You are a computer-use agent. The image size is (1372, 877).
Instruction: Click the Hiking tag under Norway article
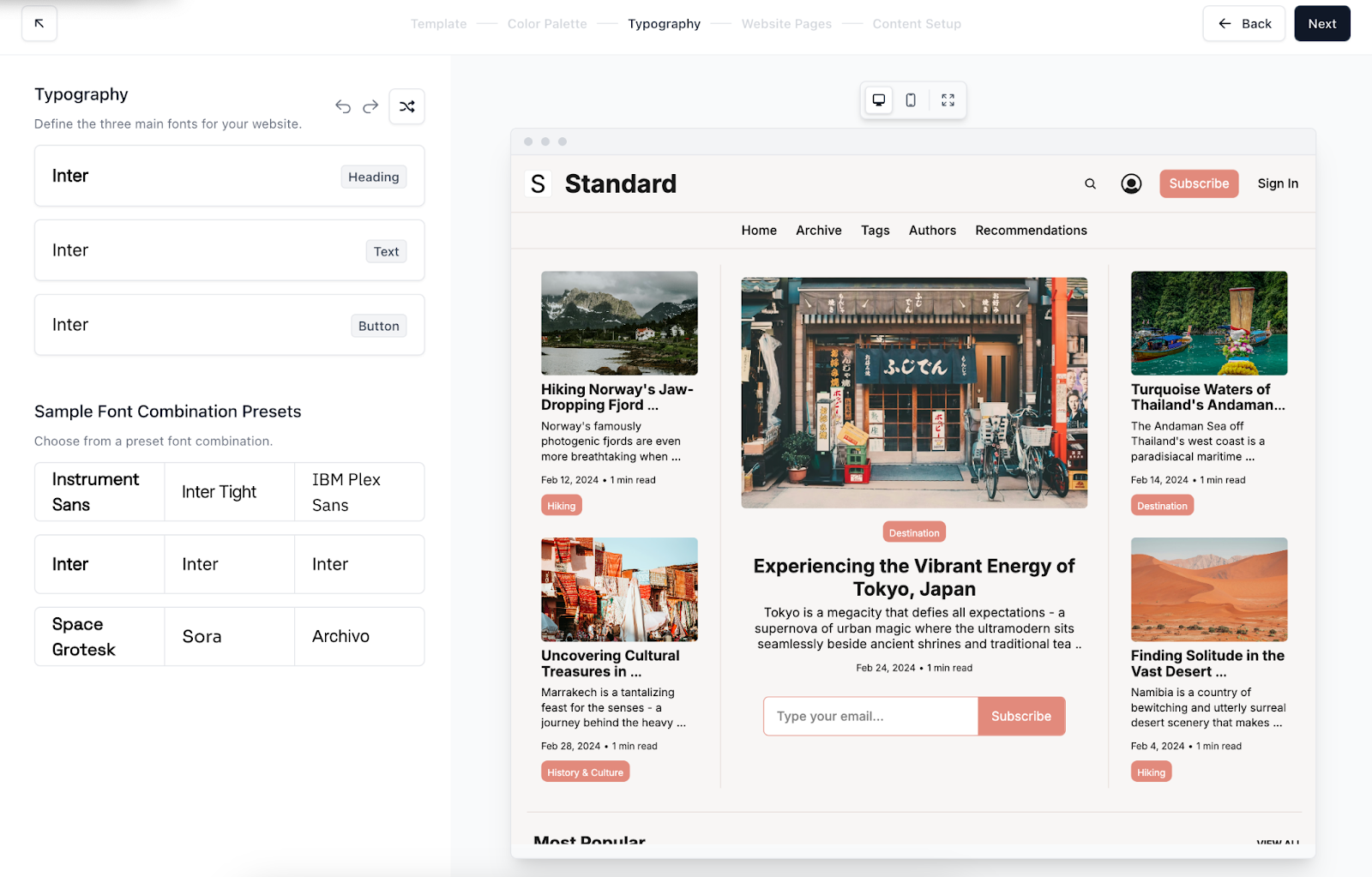[562, 506]
